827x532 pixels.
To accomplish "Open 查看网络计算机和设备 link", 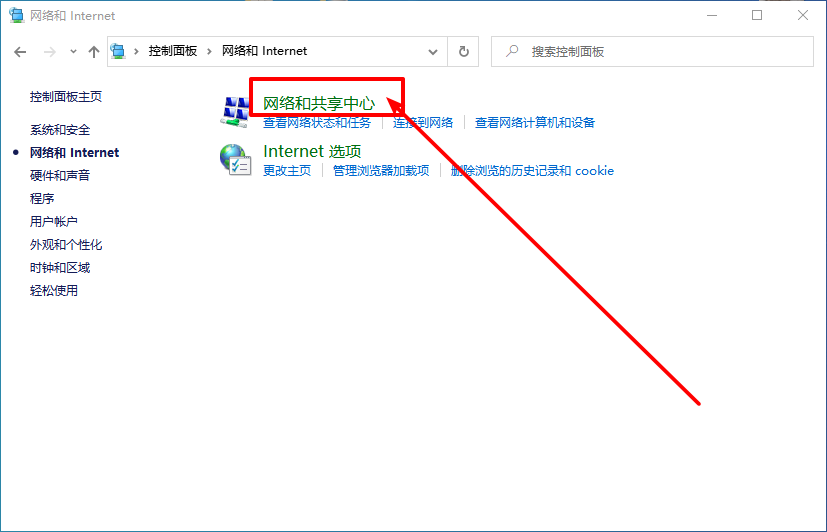I will [535, 123].
